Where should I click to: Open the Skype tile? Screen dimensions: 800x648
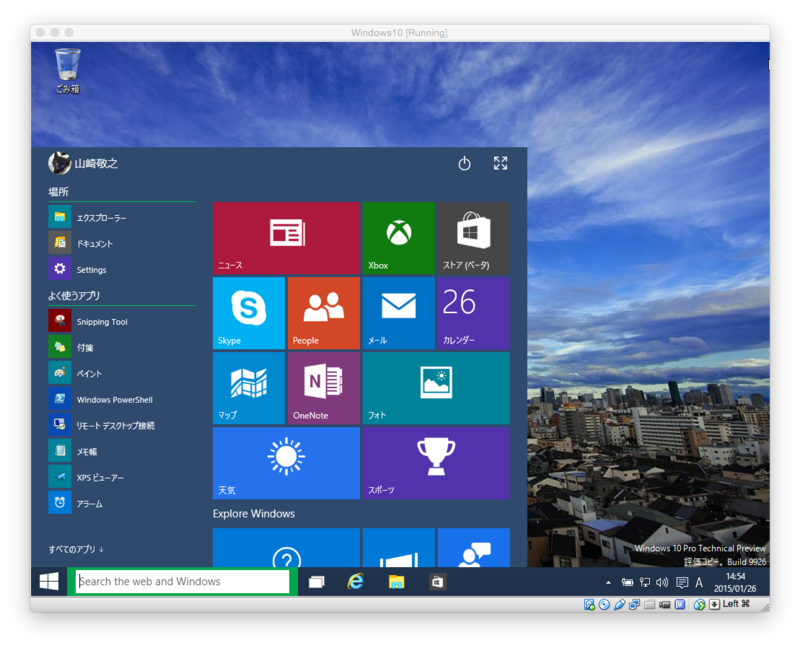pos(248,313)
